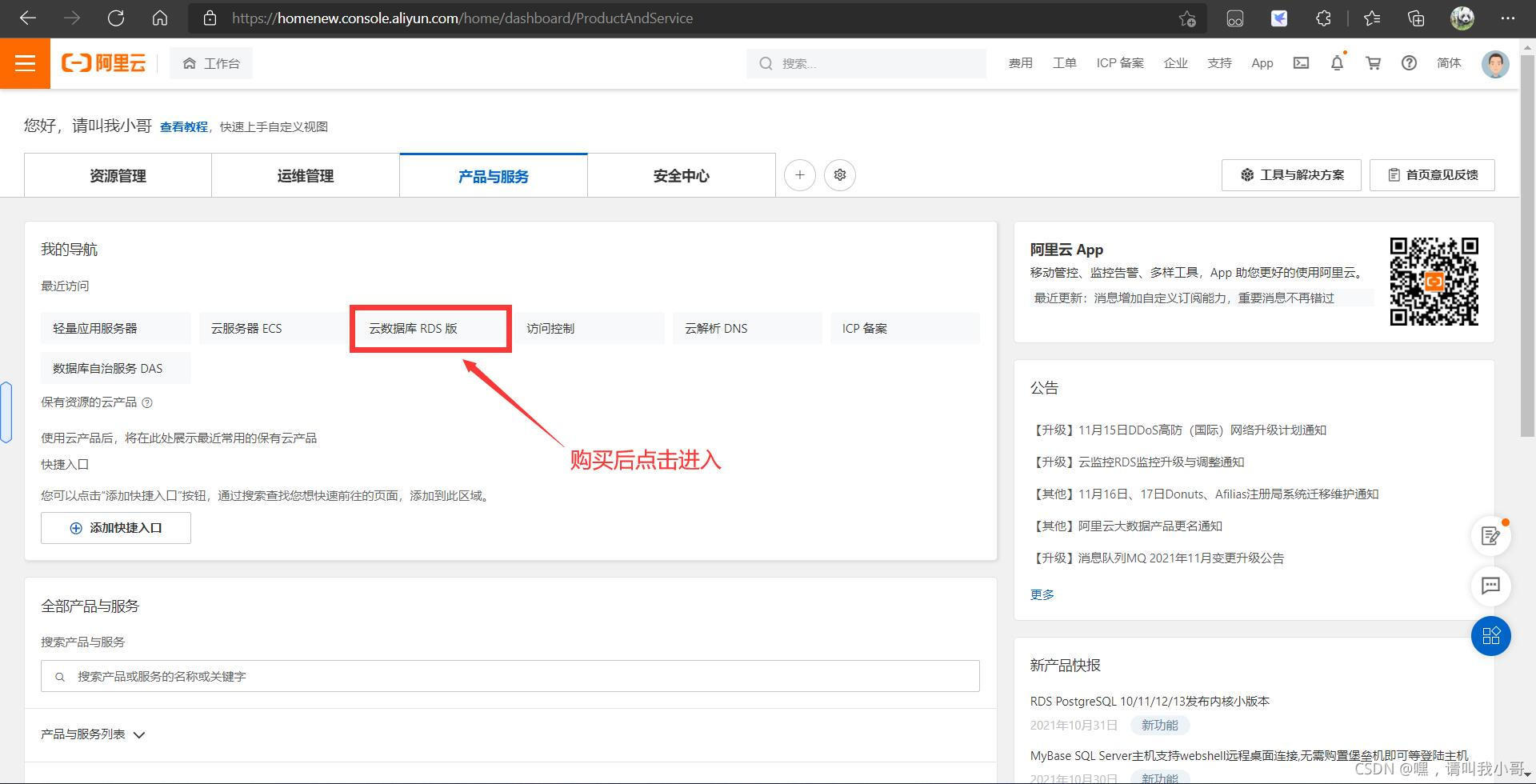The image size is (1536, 784).
Task: Open 数据库自治服务 DAS shortcut
Action: [x=116, y=368]
